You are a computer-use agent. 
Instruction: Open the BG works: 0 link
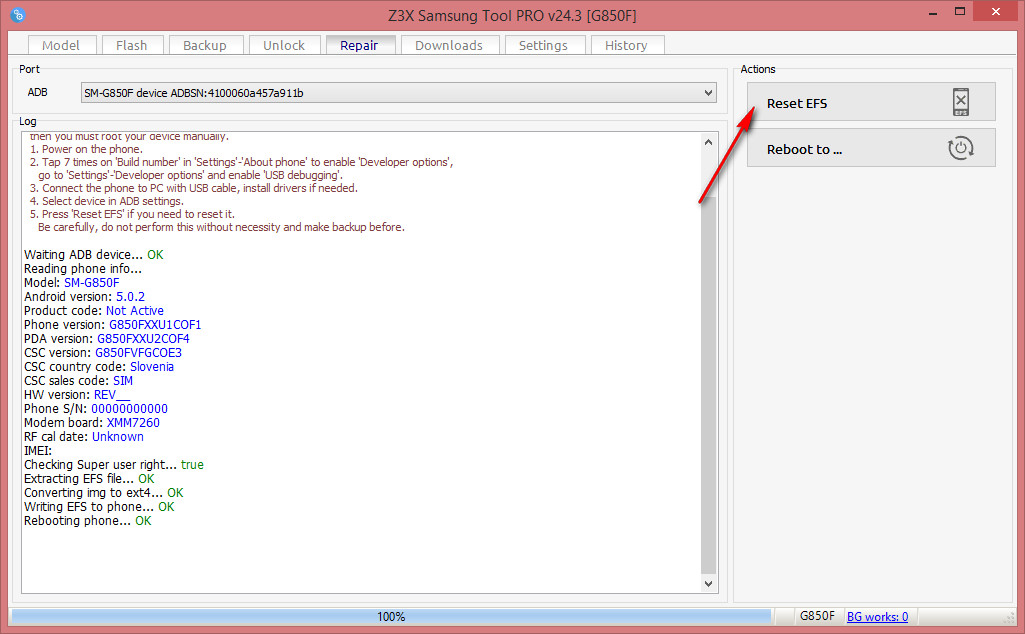pyautogui.click(x=877, y=616)
